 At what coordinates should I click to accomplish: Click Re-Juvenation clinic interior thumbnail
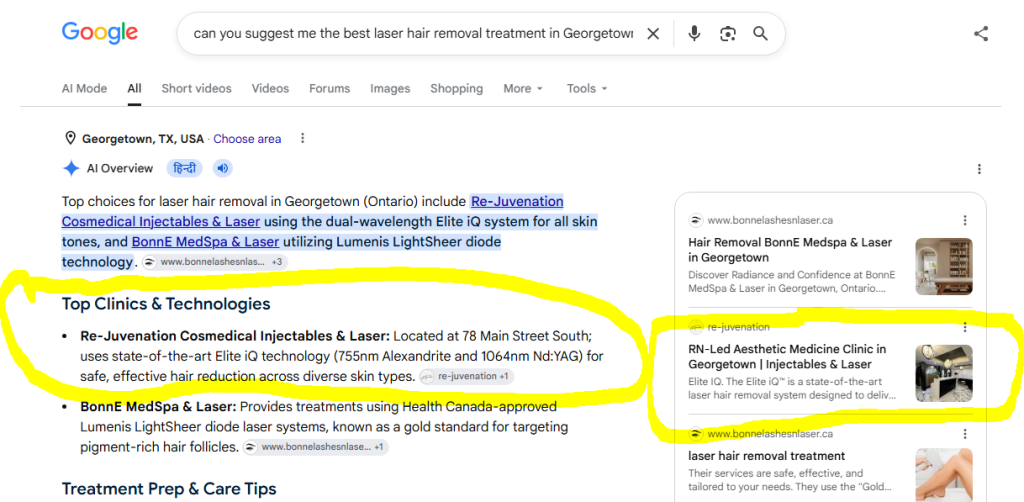tap(944, 373)
